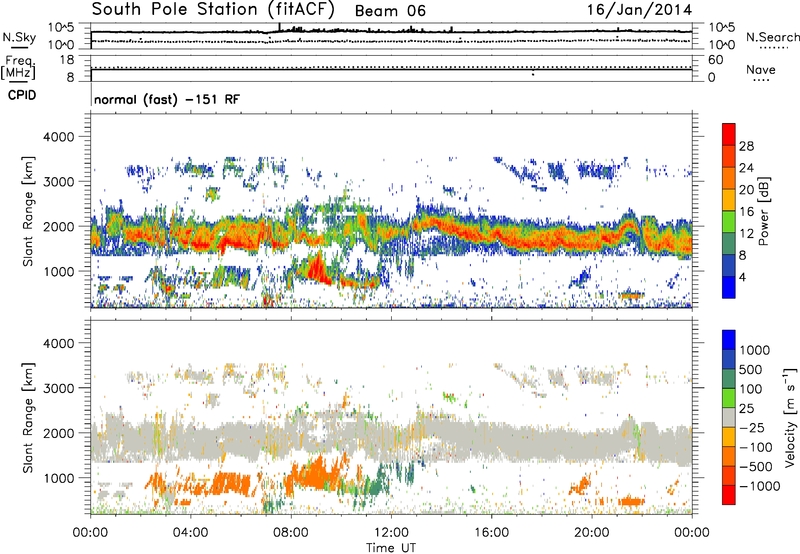Pick the light green 25–100 Velocity colorbar segment
The height and width of the screenshot is (554, 800).
[729, 398]
